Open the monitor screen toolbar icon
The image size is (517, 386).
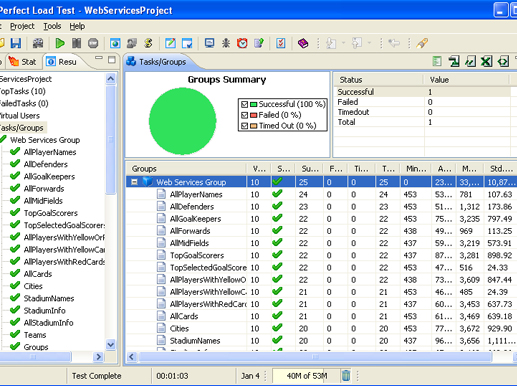click(x=209, y=43)
